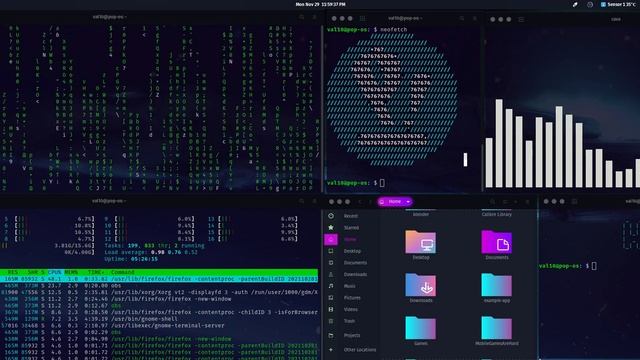The image size is (640, 360).
Task: Click htop Load average line
Action: pyautogui.click(x=151, y=252)
